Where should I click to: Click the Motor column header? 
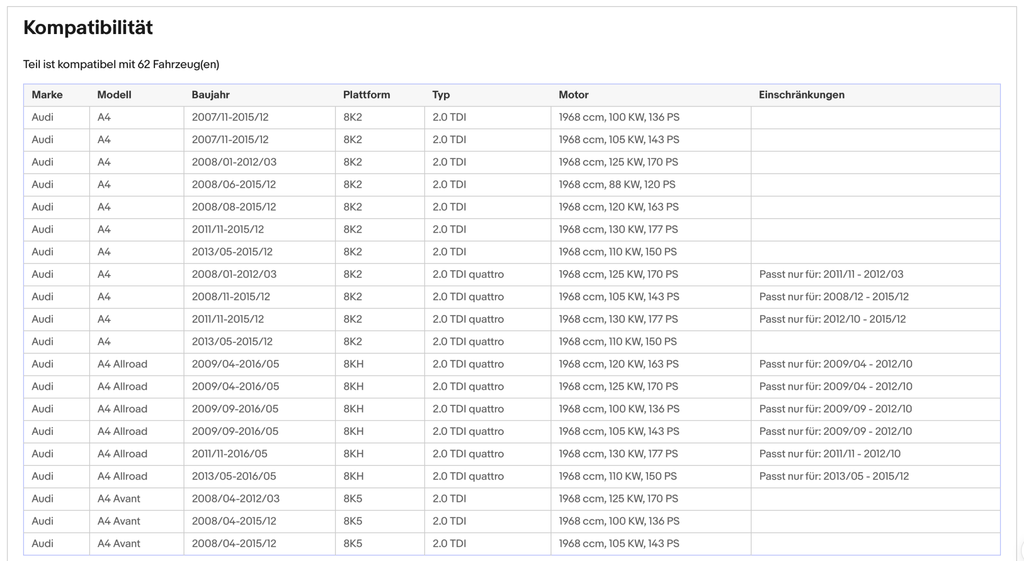573,95
